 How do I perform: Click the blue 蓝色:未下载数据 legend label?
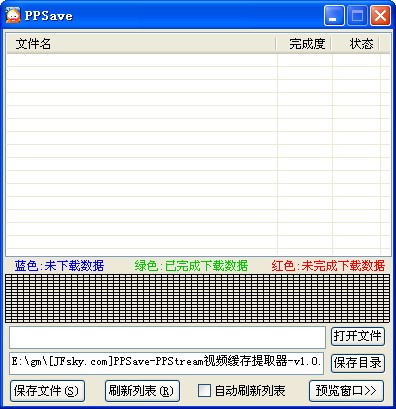[x=59, y=266]
